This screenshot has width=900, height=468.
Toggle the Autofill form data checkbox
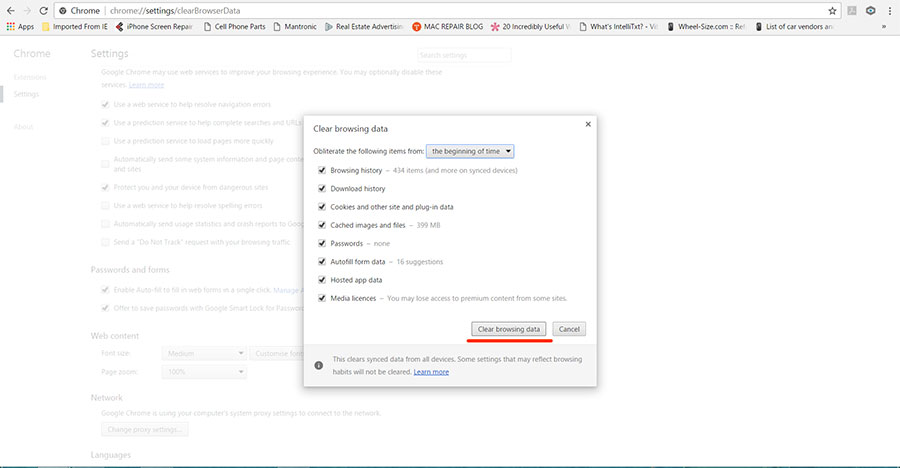[322, 261]
